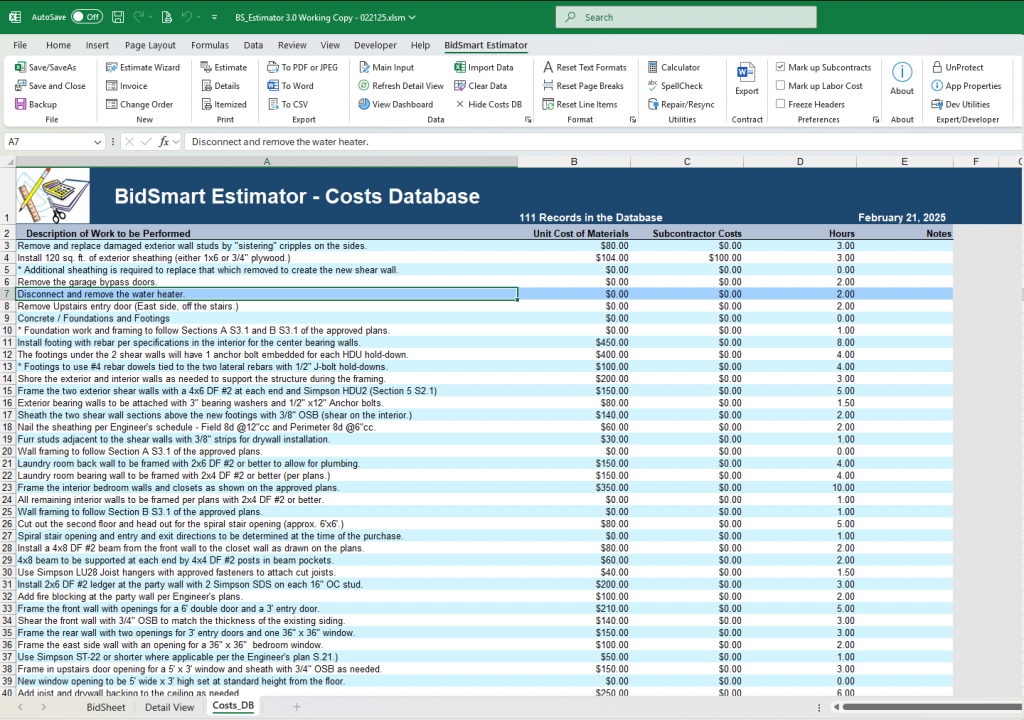Switch to the Home tab
This screenshot has width=1024, height=720.
58,45
